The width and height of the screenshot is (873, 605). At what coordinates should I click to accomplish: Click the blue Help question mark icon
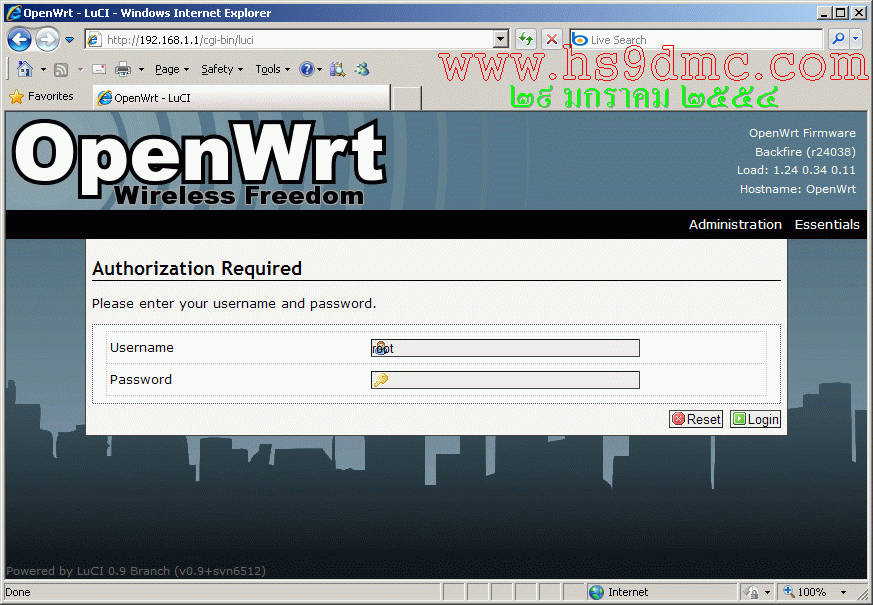click(x=307, y=69)
